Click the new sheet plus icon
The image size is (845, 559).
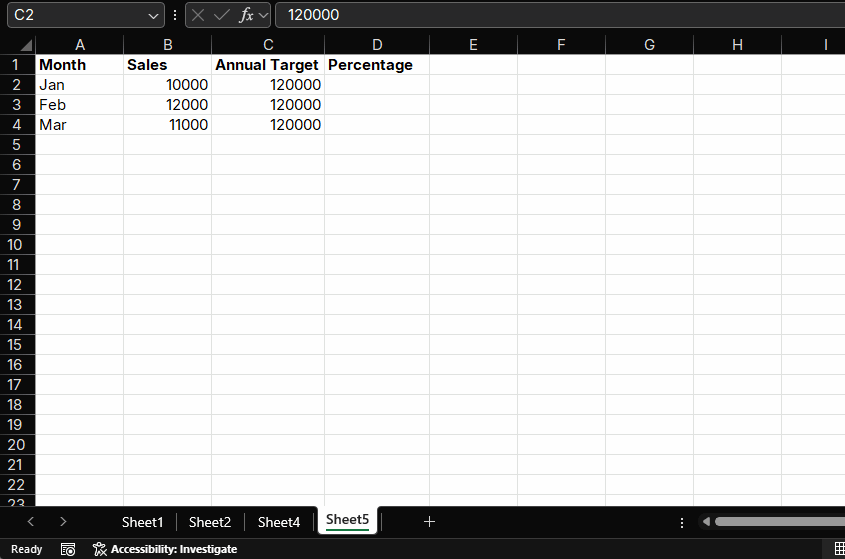tap(430, 522)
